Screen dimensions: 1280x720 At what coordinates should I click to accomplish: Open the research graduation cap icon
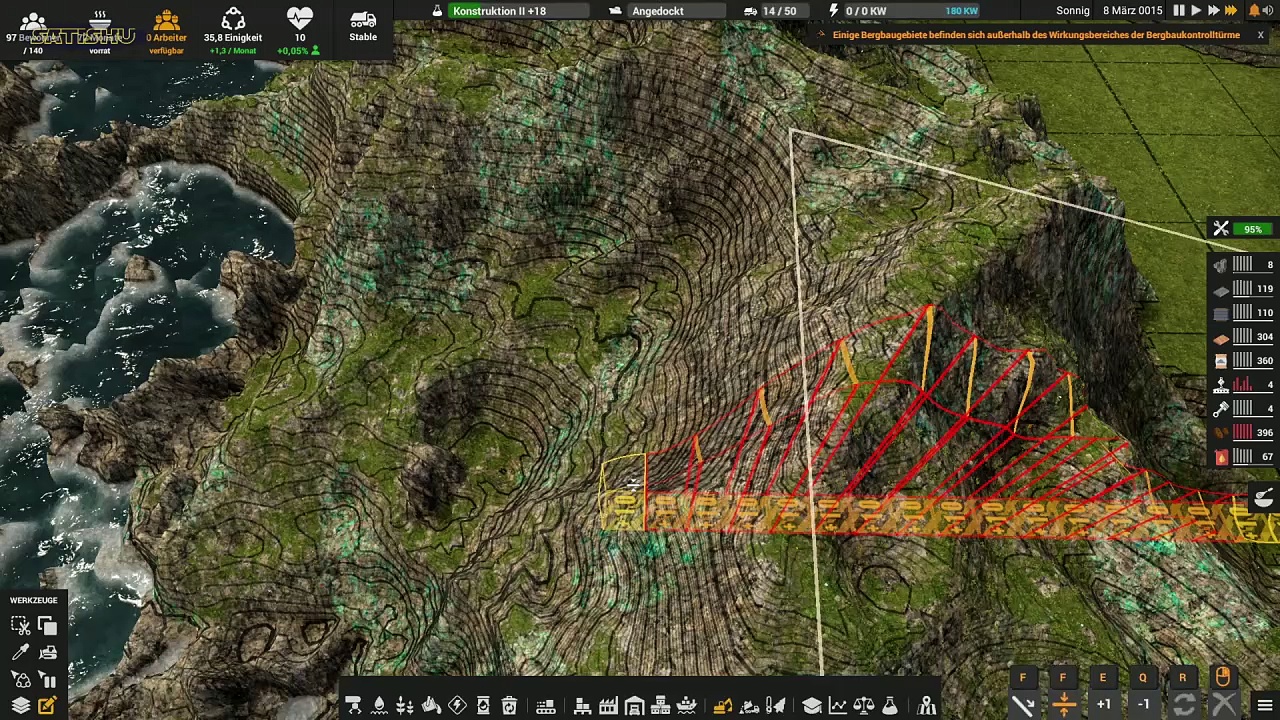(812, 706)
